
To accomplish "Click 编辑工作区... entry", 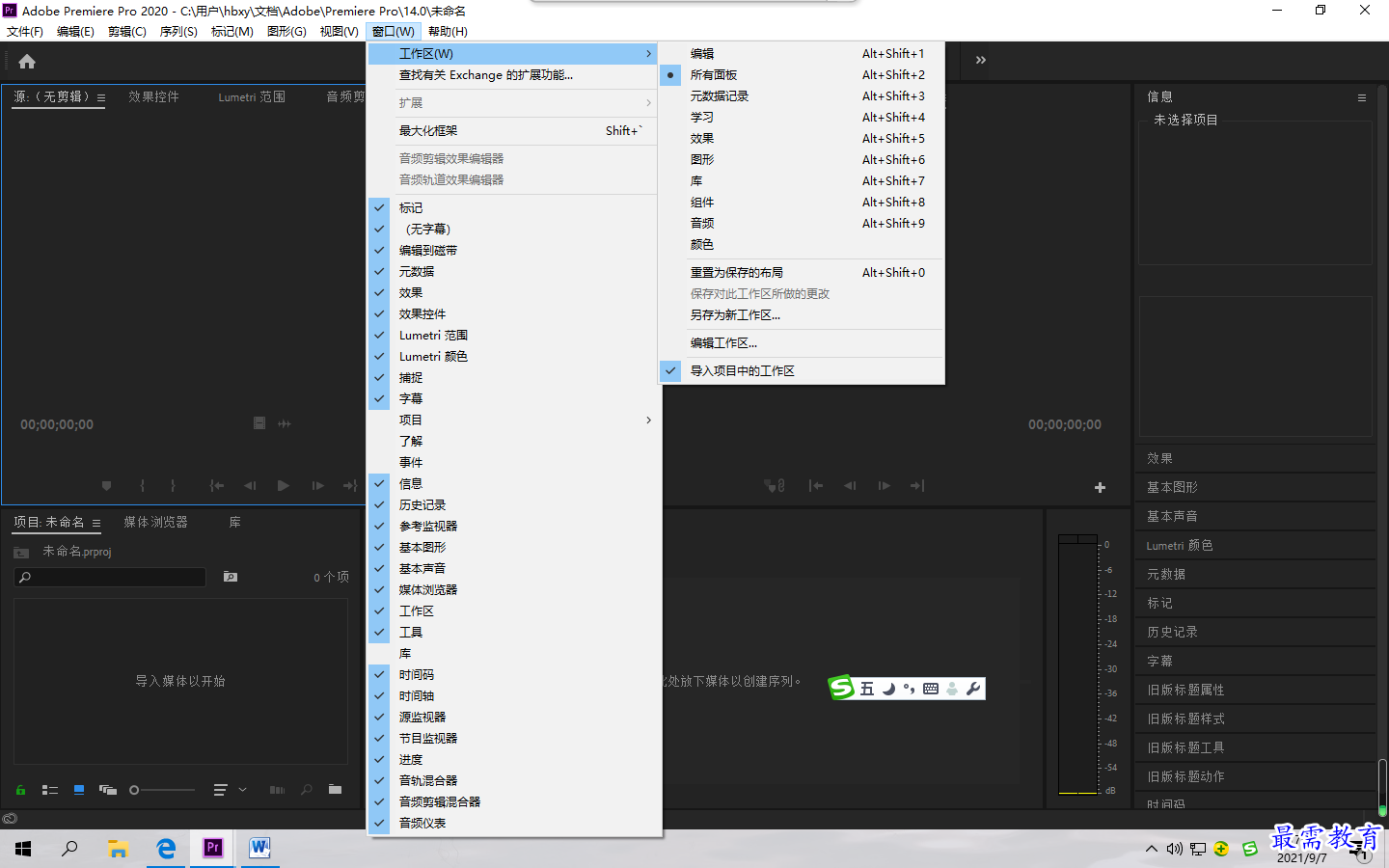I will pyautogui.click(x=802, y=342).
